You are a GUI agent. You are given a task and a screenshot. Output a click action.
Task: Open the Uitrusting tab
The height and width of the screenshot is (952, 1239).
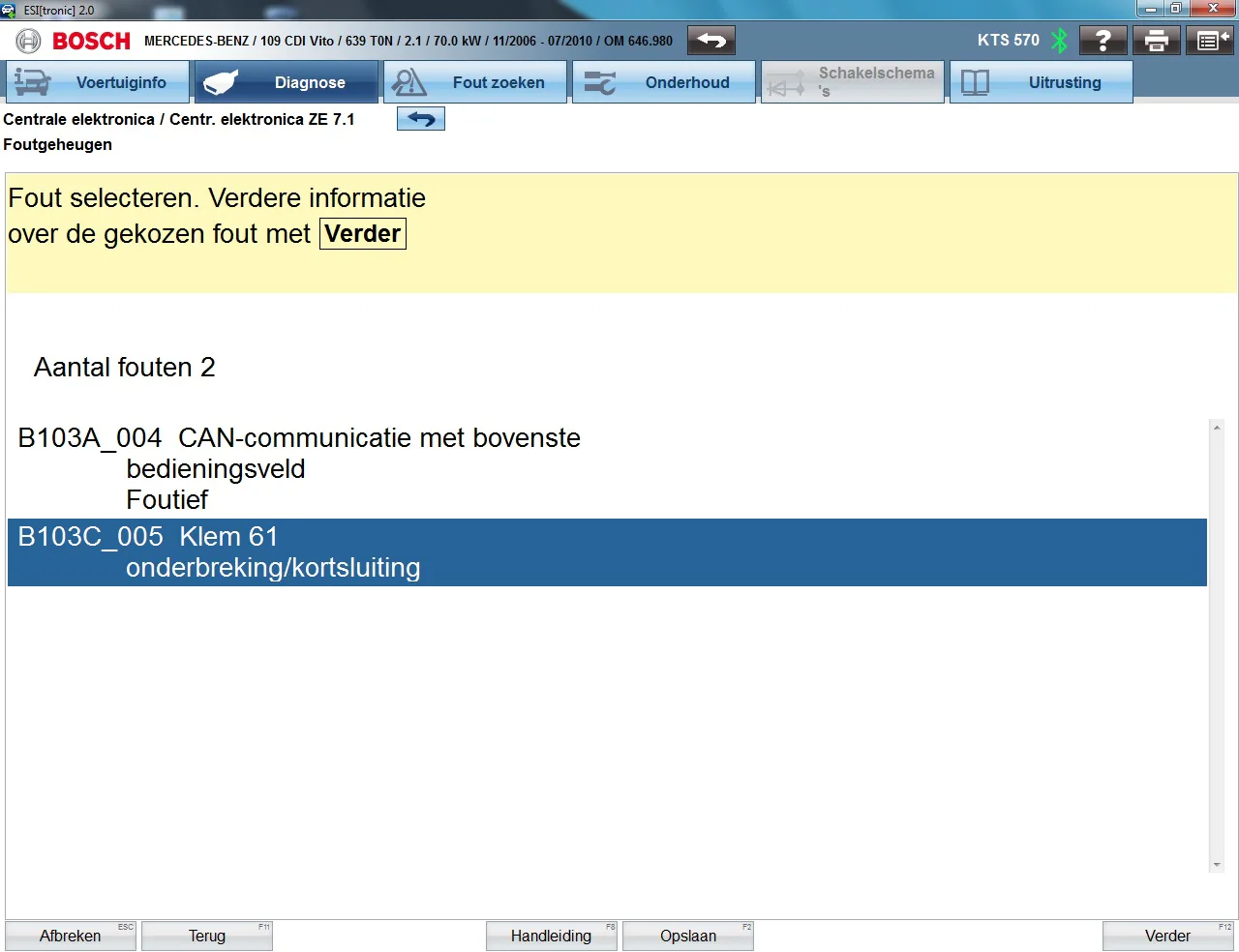[x=1042, y=82]
